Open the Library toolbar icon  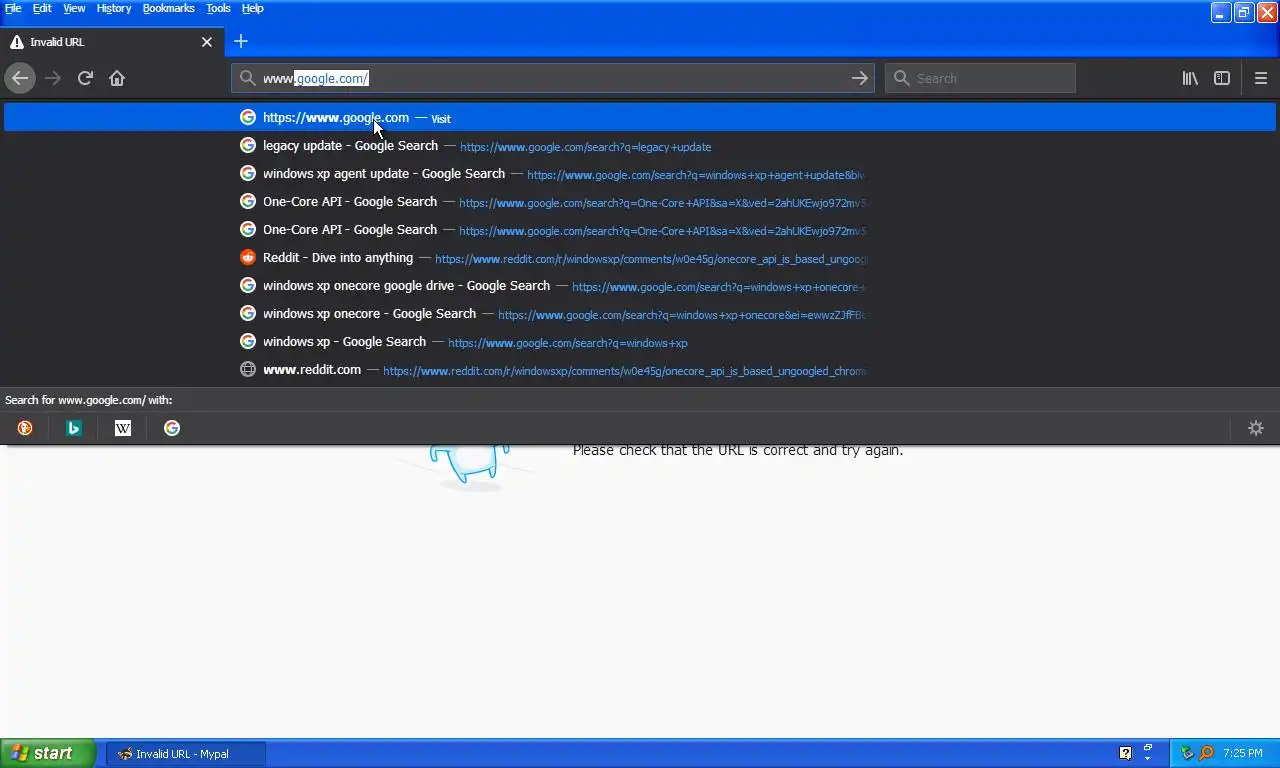(x=1190, y=78)
